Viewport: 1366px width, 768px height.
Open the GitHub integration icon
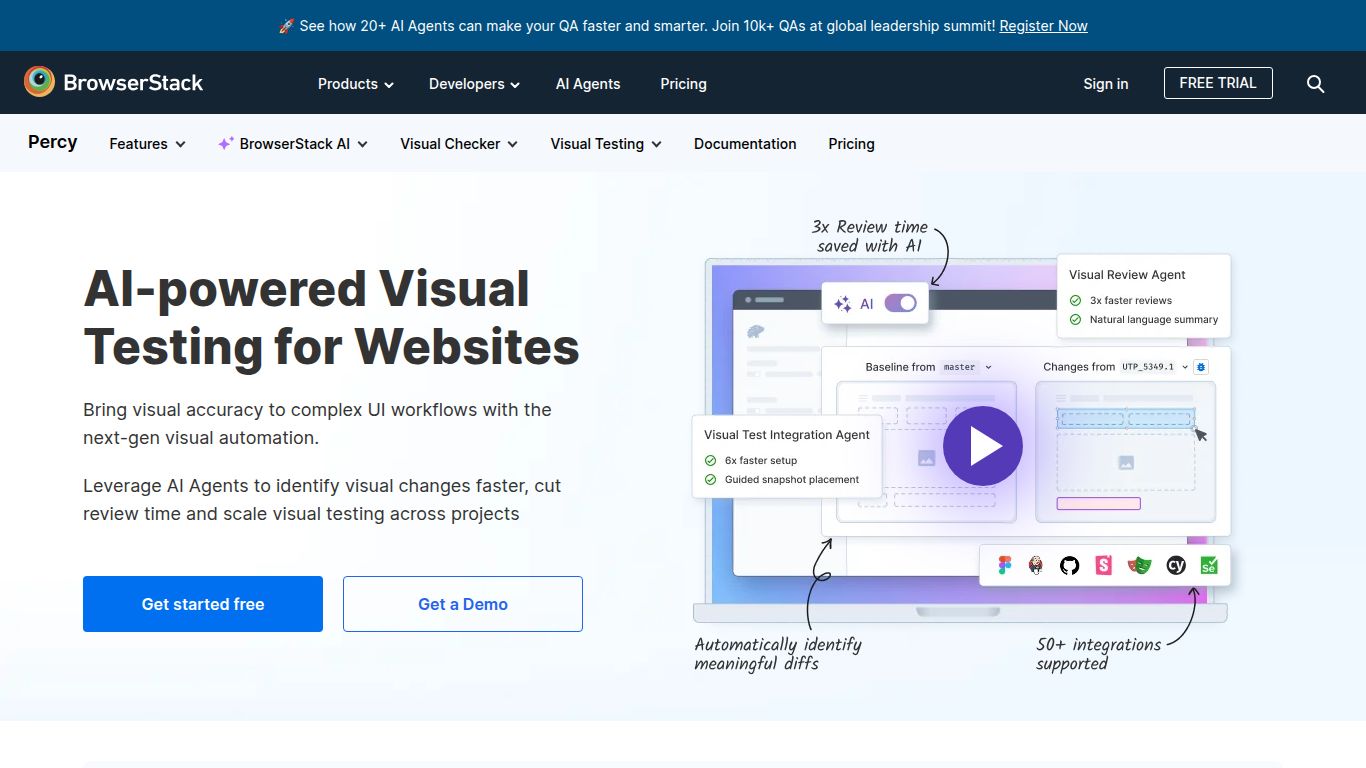click(x=1069, y=565)
